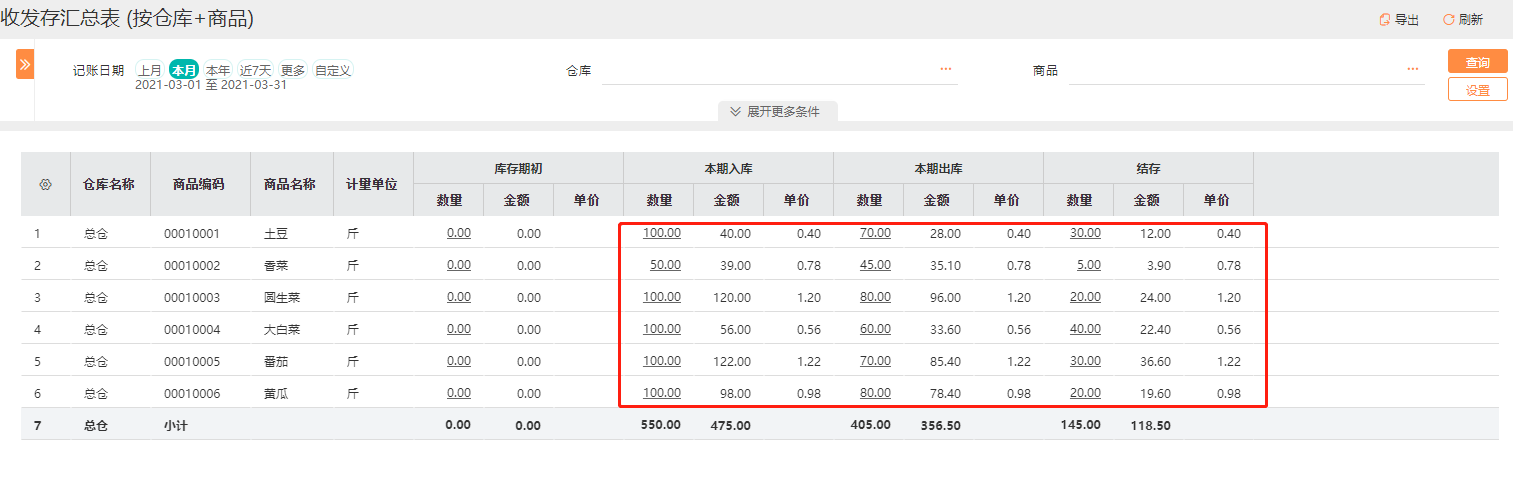1513x479 pixels.
Task: Select the active 本月 date tab
Action: pyautogui.click(x=184, y=70)
